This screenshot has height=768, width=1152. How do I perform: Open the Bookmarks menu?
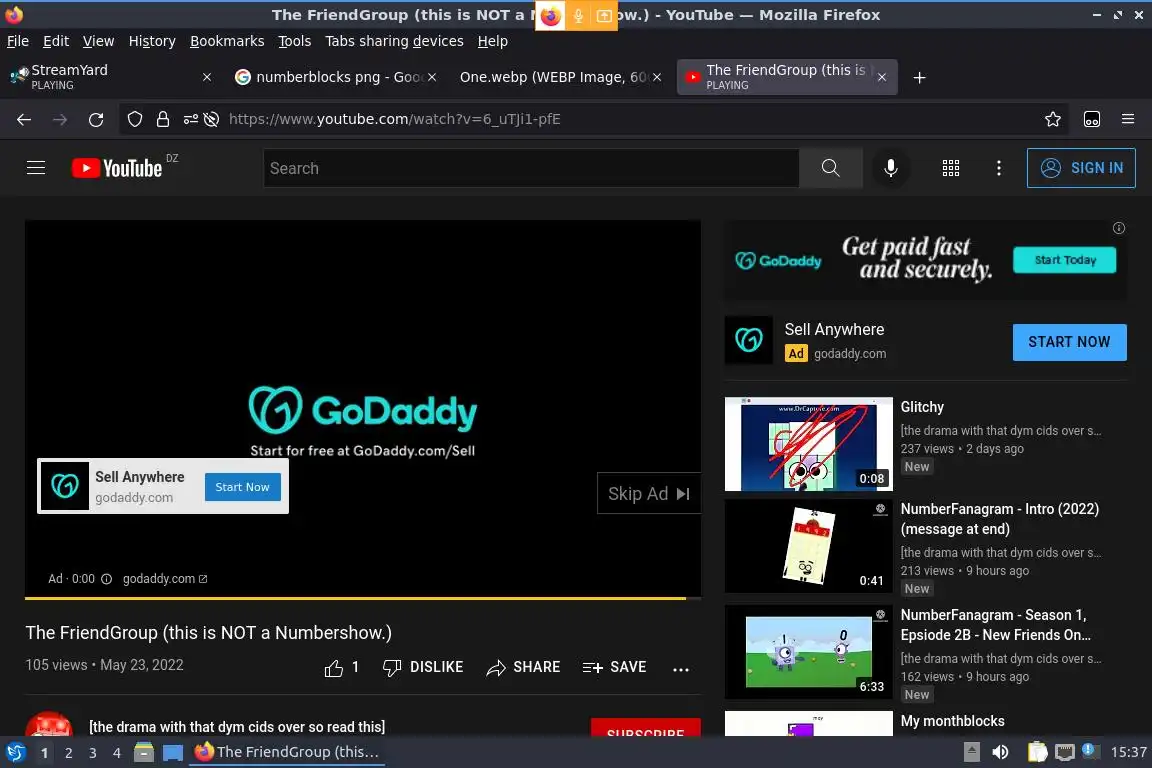[227, 41]
